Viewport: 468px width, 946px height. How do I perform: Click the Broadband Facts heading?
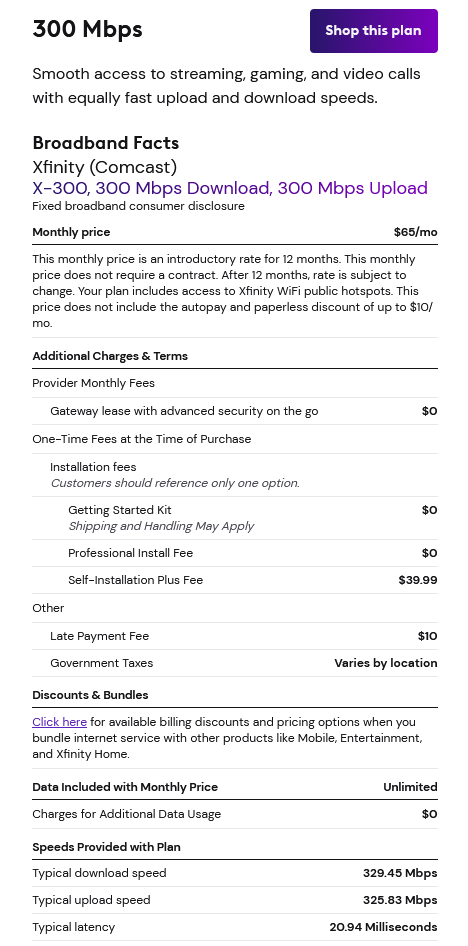pos(106,143)
